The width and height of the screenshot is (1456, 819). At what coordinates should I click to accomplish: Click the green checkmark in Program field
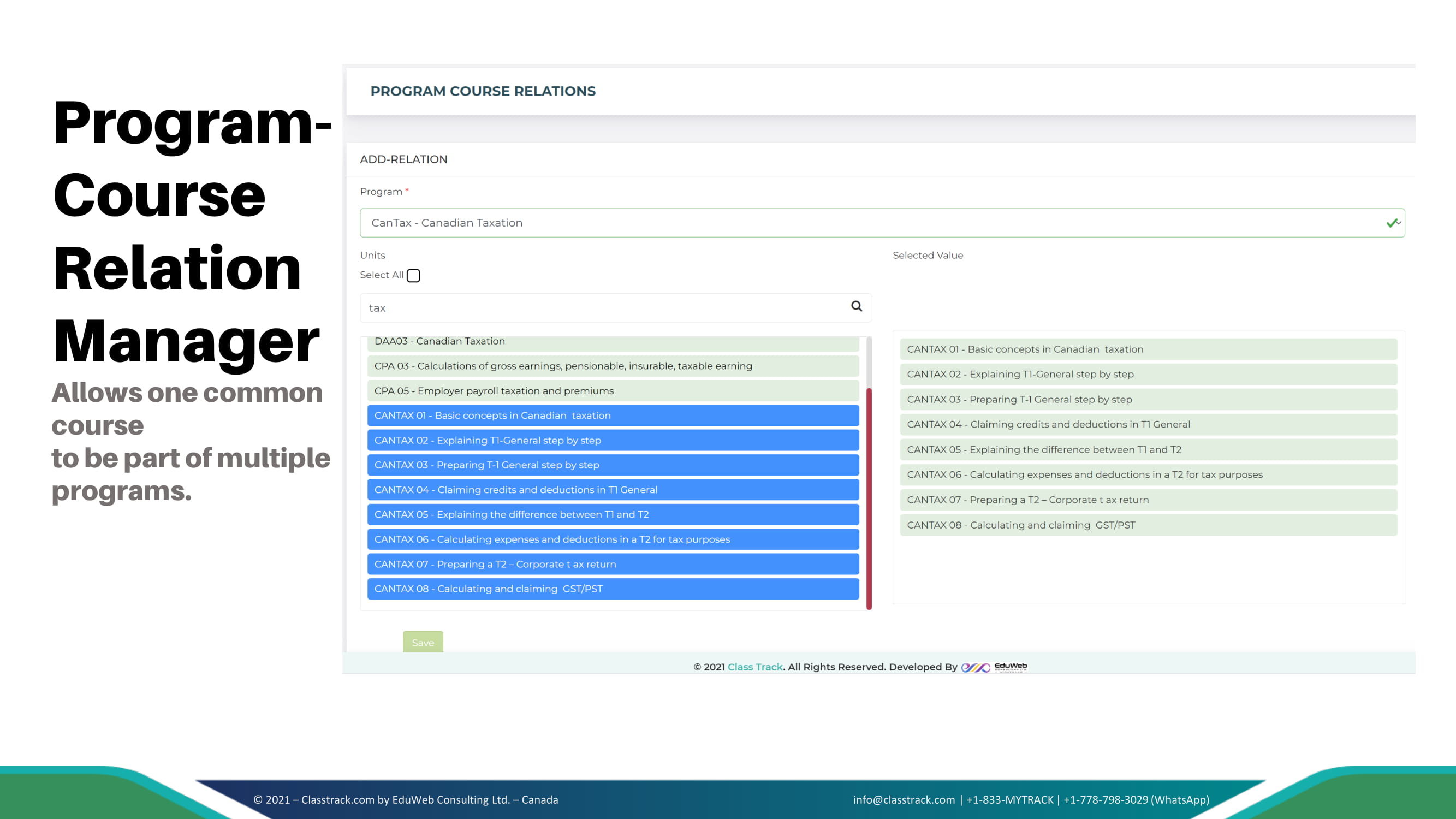(1392, 223)
